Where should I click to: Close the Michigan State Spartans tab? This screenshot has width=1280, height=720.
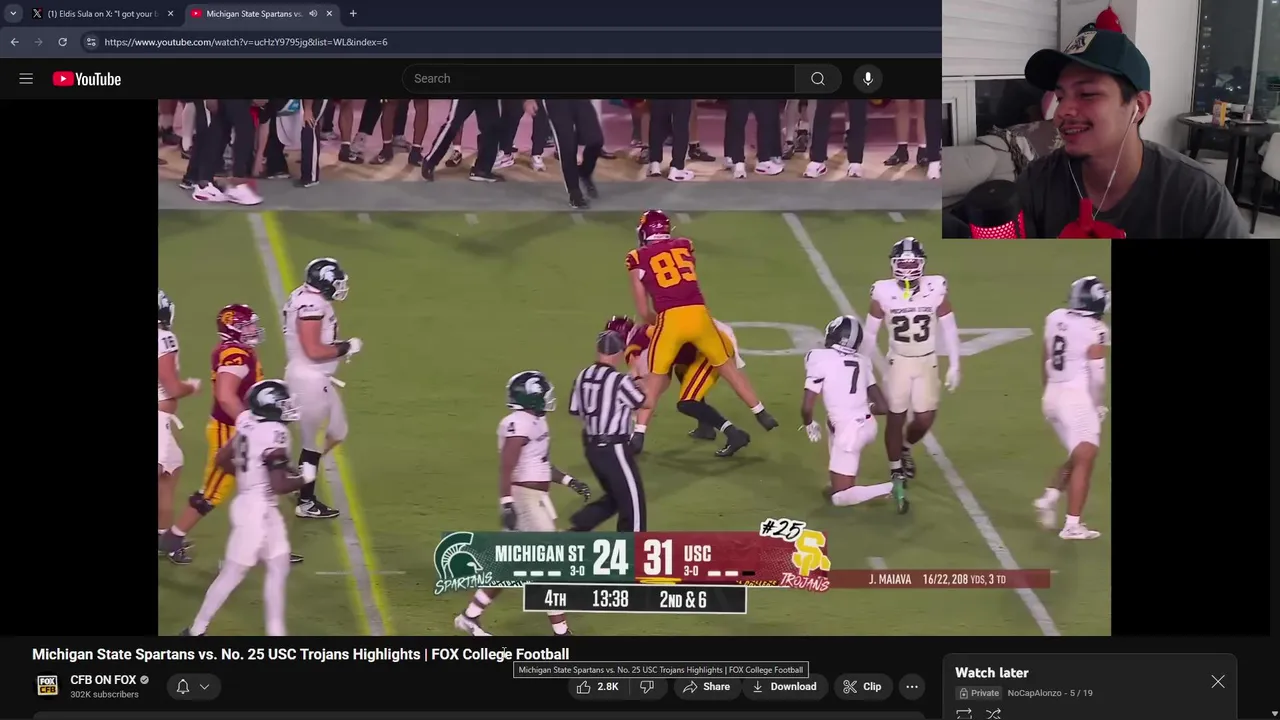329,14
